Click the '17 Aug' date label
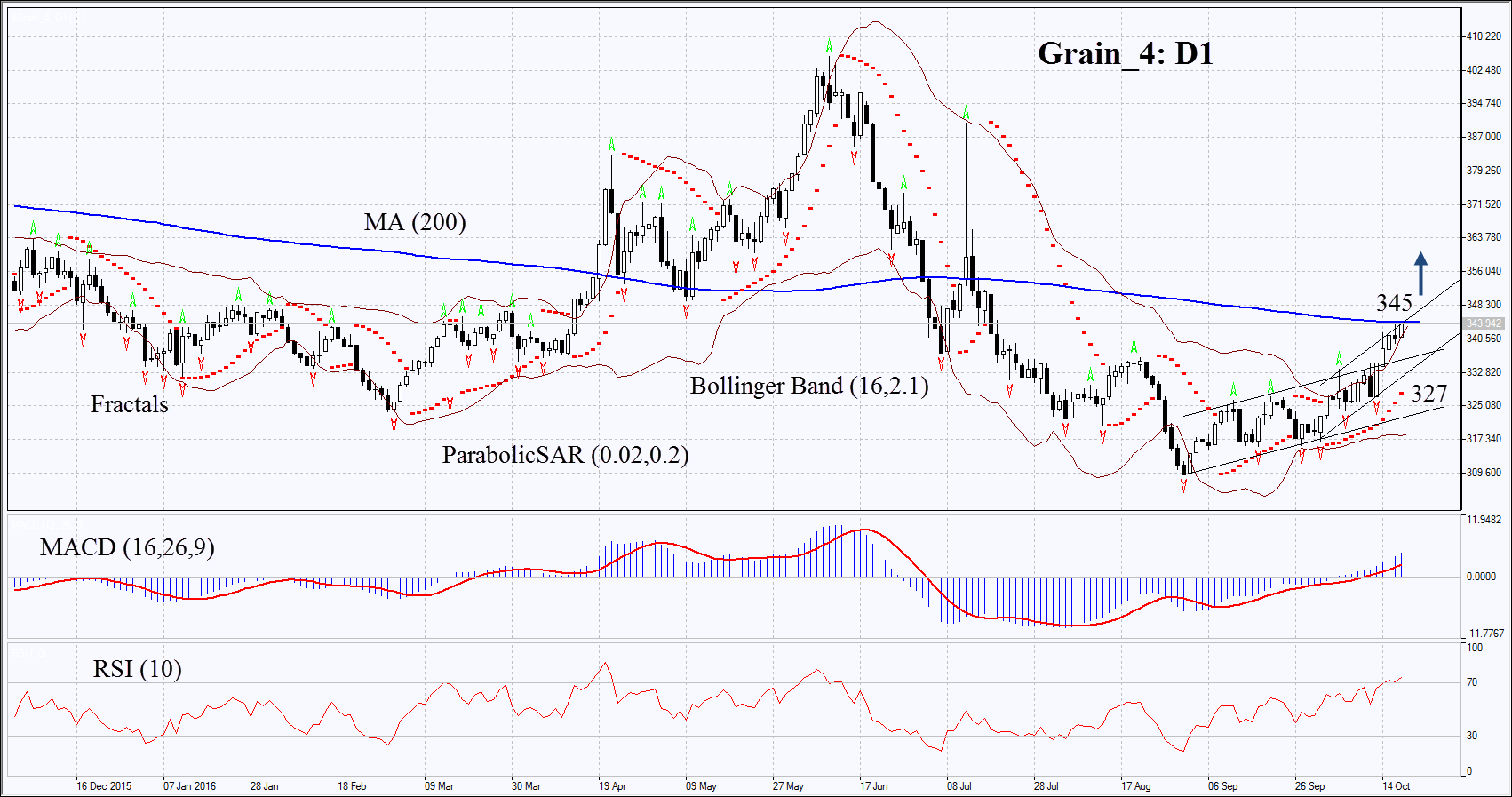Screen dimensions: 1512x797 tap(1135, 786)
